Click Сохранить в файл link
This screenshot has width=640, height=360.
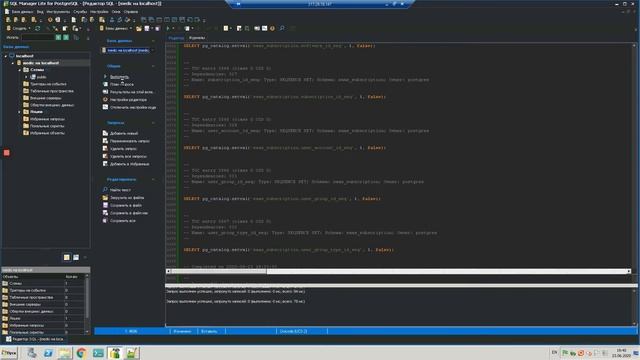(x=126, y=205)
